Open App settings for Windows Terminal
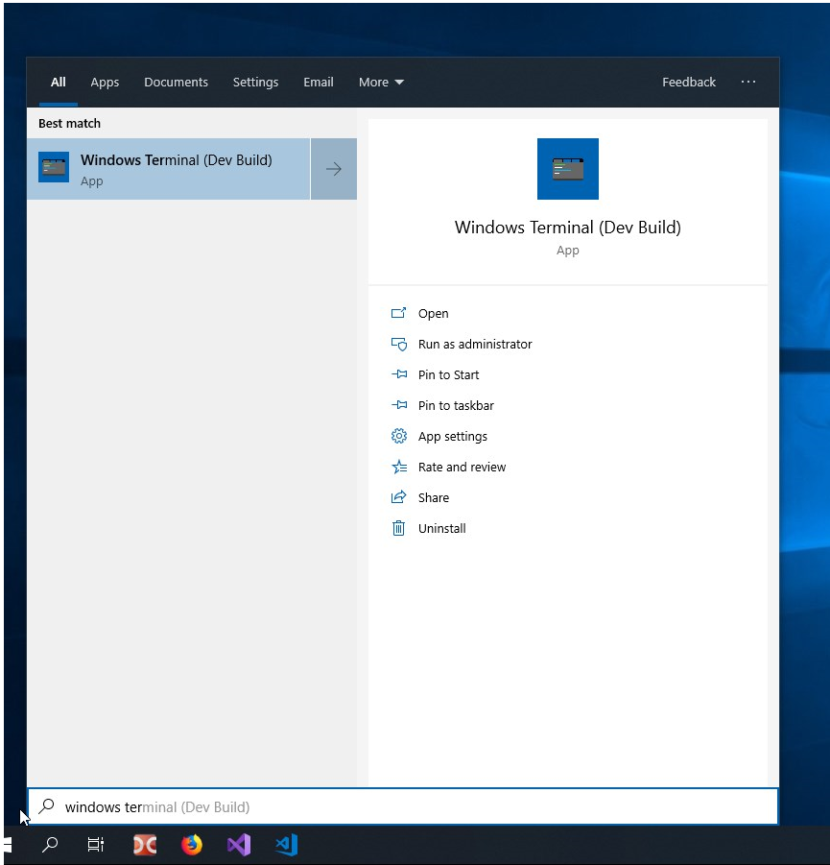The image size is (830, 865). [x=452, y=436]
